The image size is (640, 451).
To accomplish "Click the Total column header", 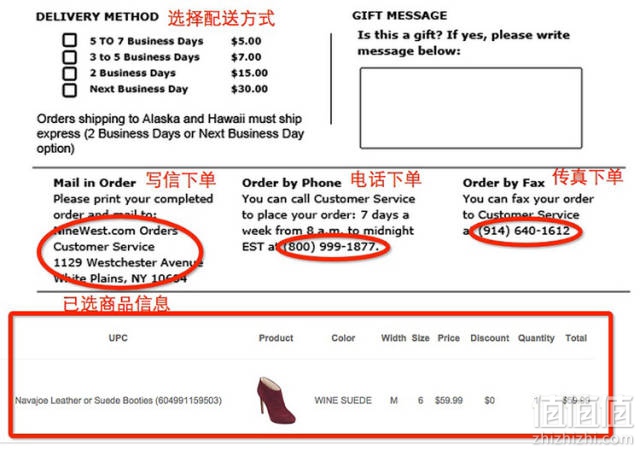I will coord(576,338).
